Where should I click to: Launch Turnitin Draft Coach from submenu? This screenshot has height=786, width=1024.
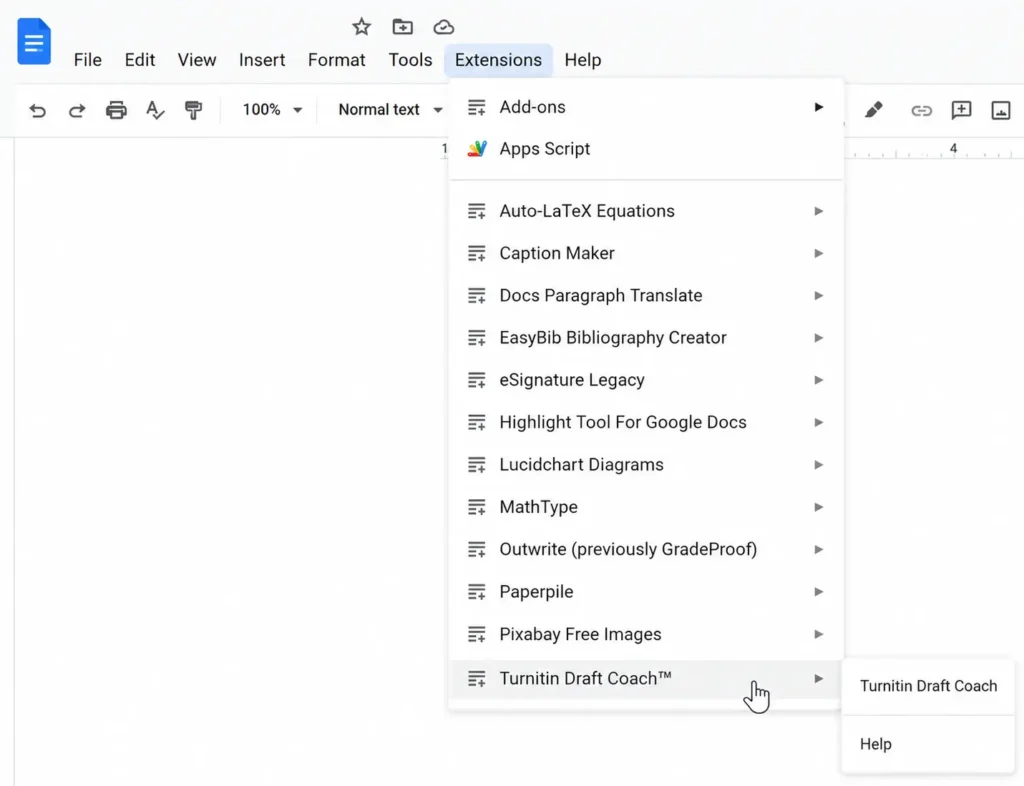tap(928, 686)
